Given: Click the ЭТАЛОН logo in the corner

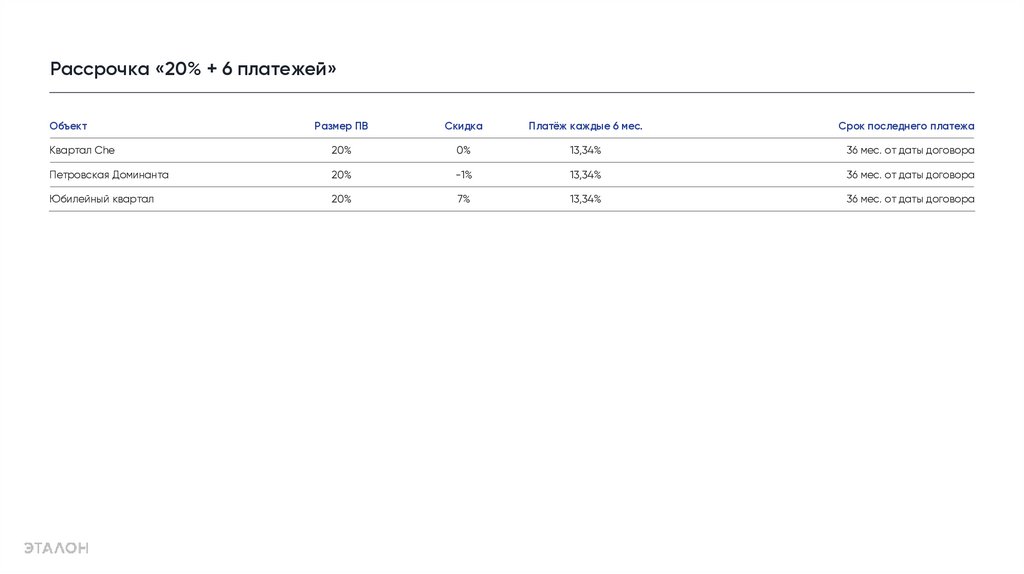Looking at the screenshot, I should pos(56,547).
